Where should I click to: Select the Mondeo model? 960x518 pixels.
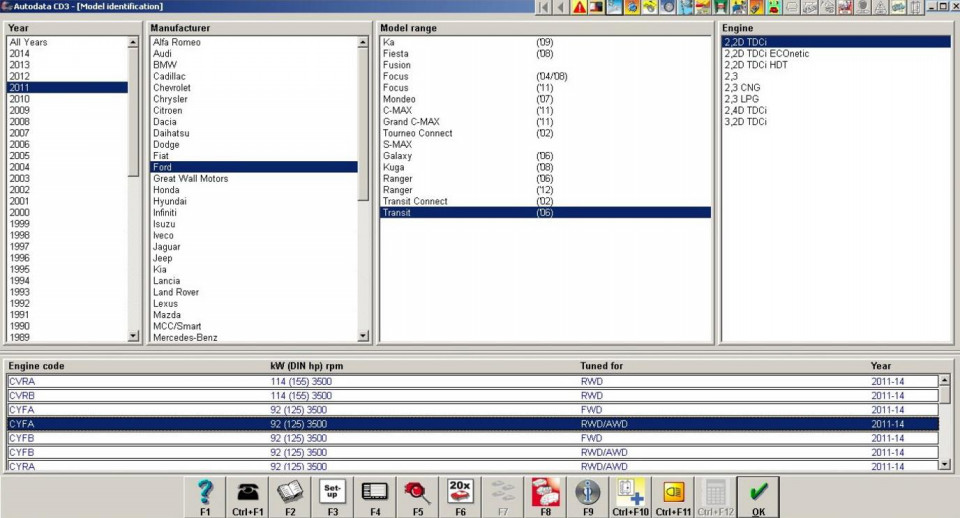tap(545, 99)
